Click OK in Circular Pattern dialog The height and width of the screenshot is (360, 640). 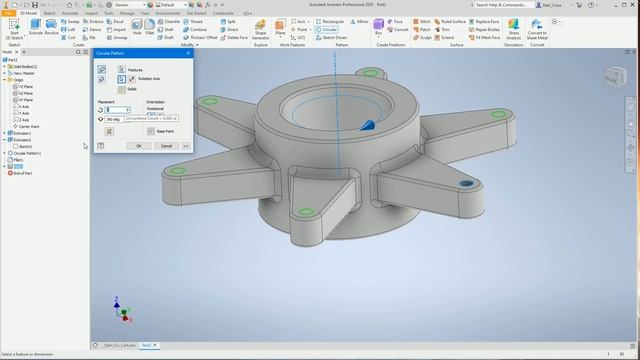click(x=139, y=146)
